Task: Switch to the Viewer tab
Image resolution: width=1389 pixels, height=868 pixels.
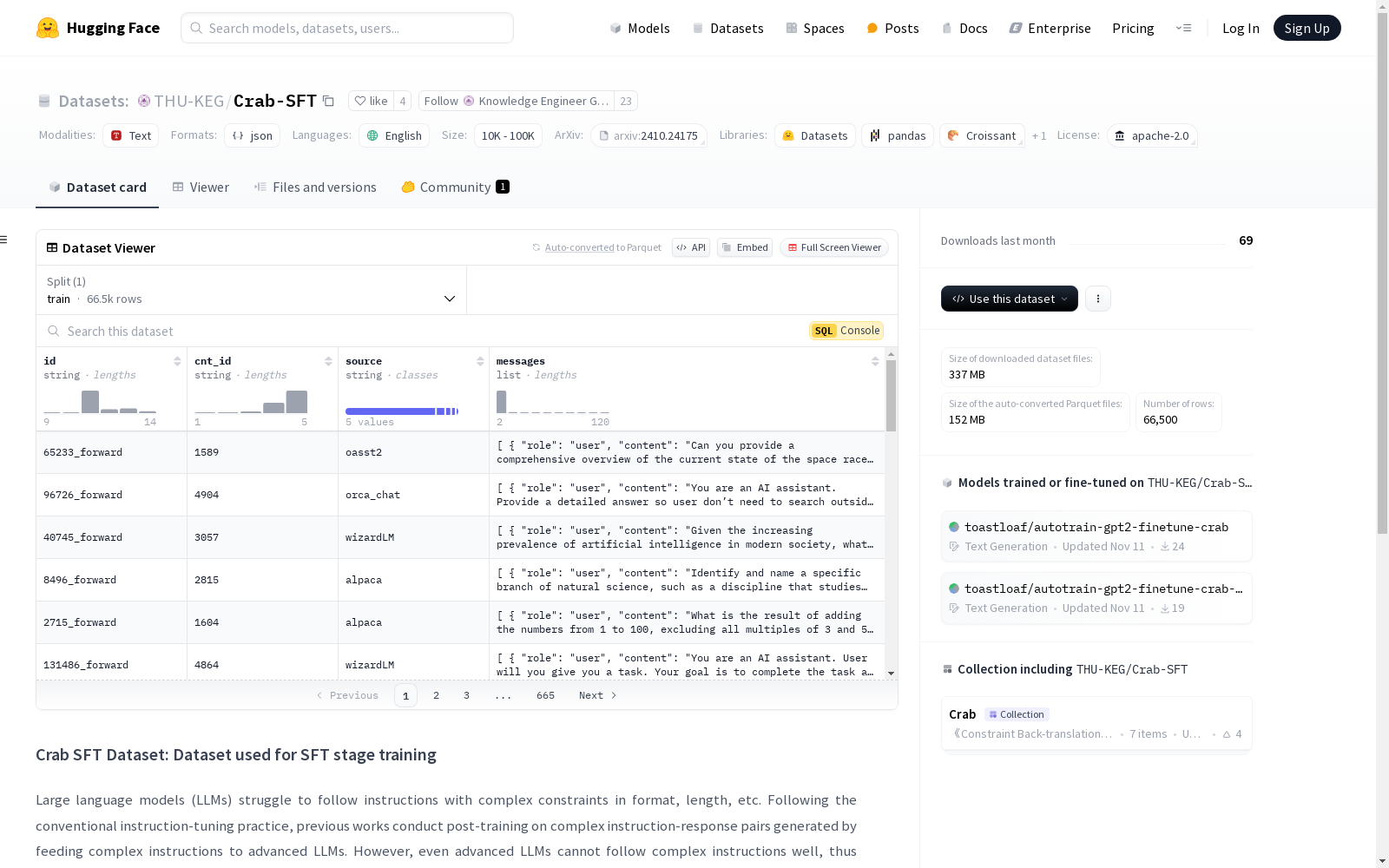Action: 201,187
